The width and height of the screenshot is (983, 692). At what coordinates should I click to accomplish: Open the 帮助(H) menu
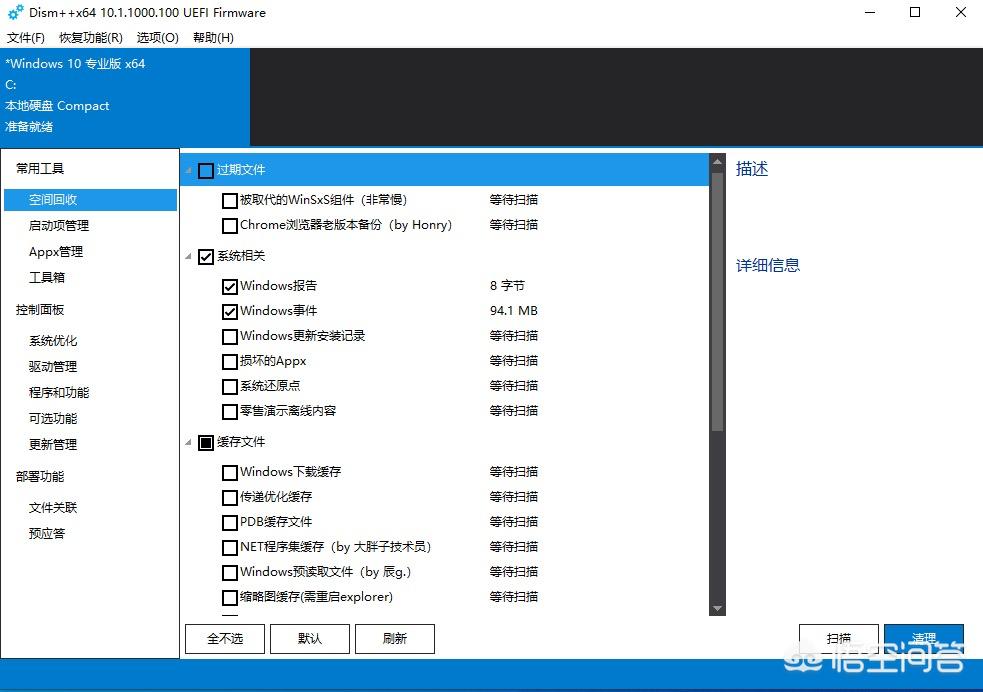click(213, 38)
